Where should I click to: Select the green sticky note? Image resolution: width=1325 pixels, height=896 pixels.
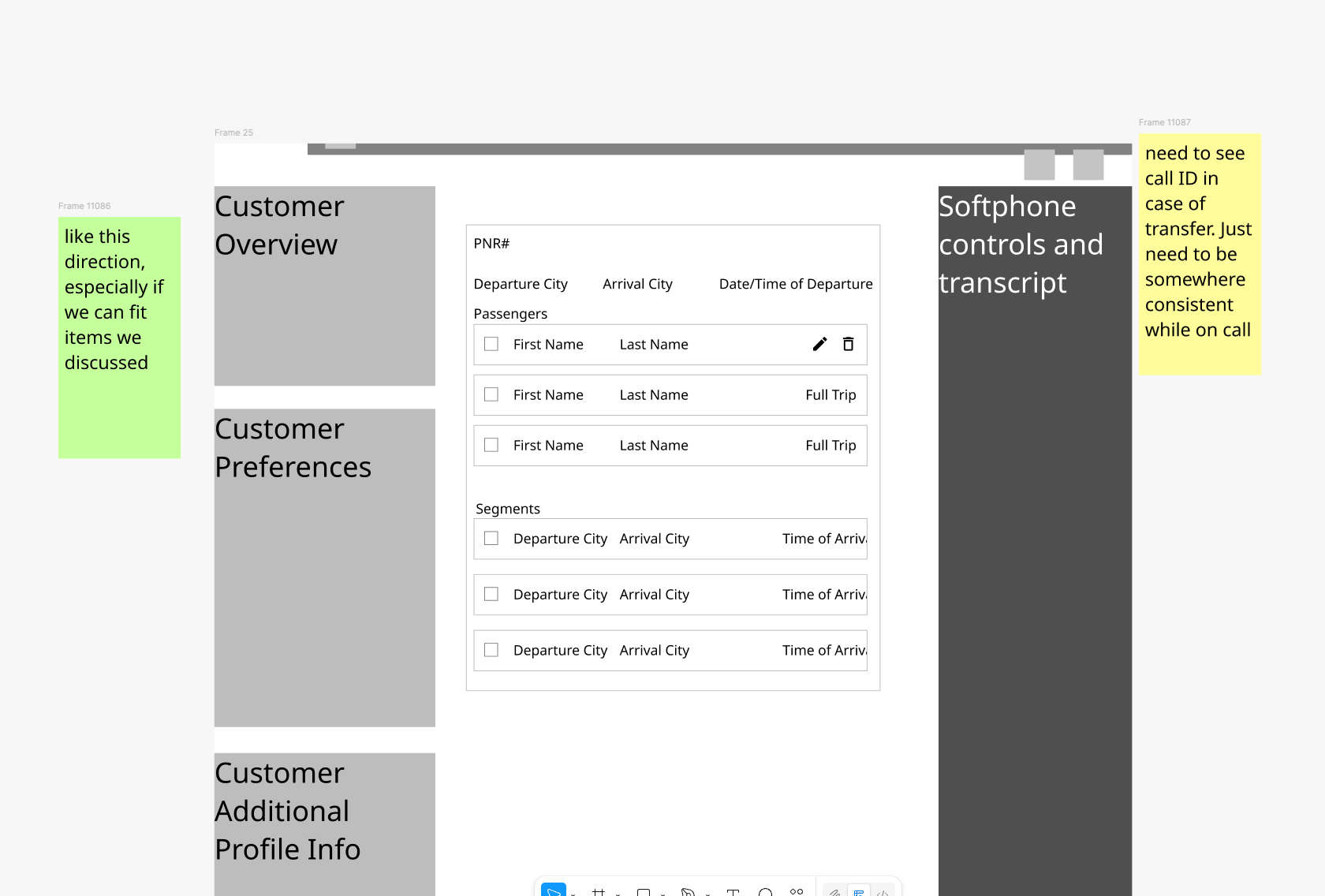click(119, 338)
